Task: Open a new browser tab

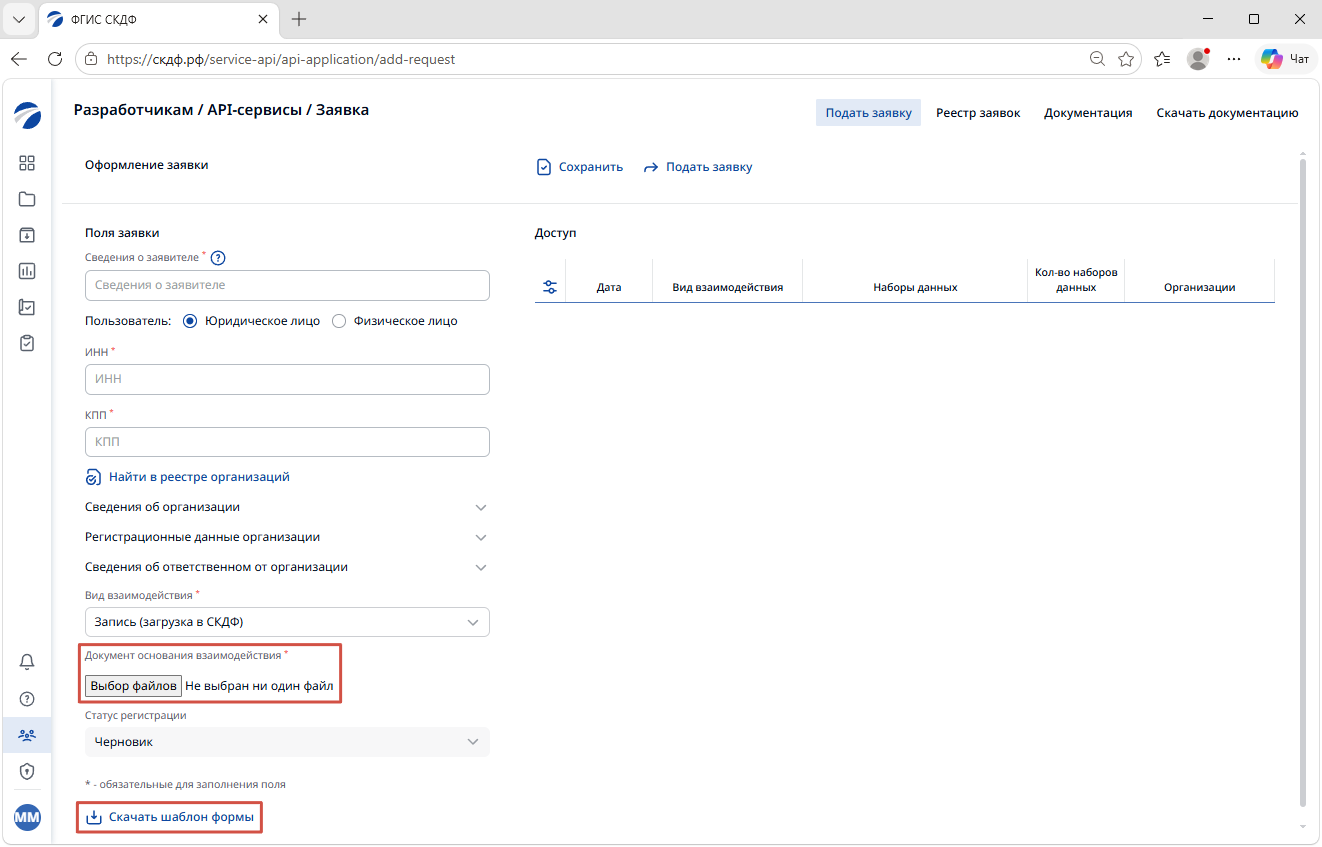Action: coord(298,19)
